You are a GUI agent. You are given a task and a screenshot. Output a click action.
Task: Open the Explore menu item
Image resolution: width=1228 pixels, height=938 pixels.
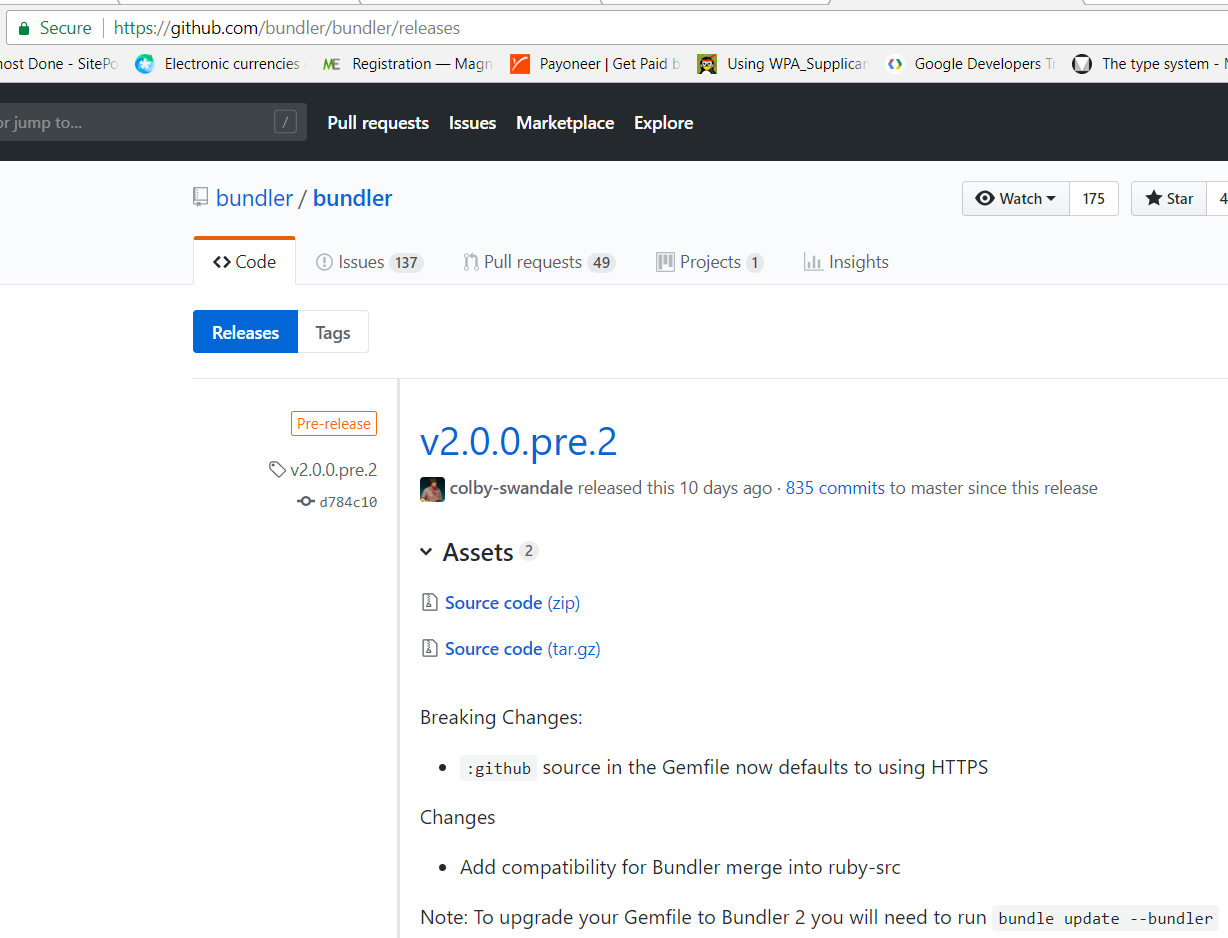[663, 122]
